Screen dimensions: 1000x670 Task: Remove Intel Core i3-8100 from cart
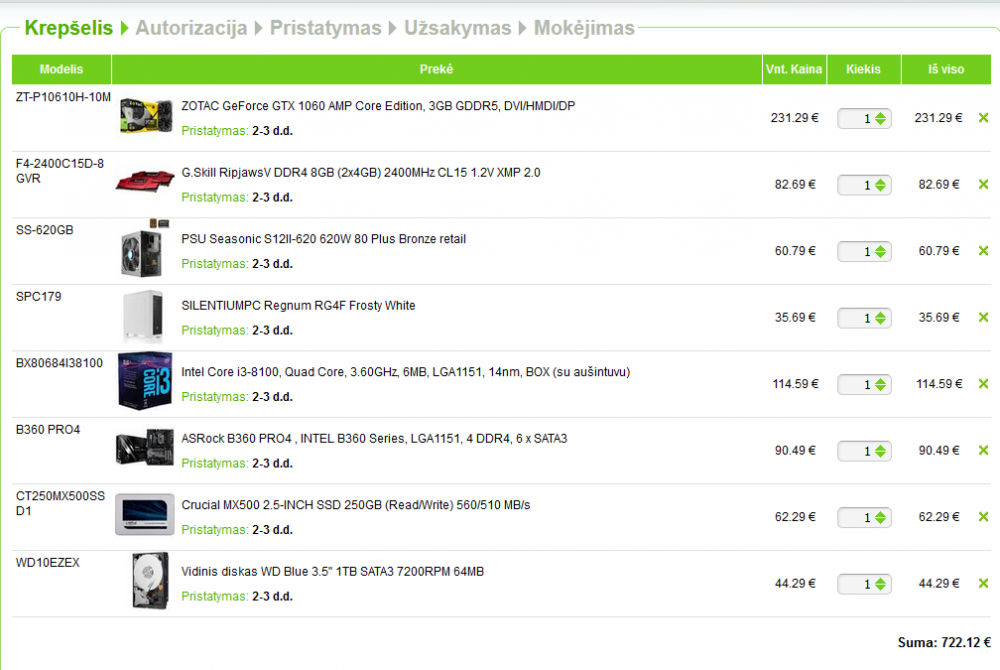tap(983, 384)
